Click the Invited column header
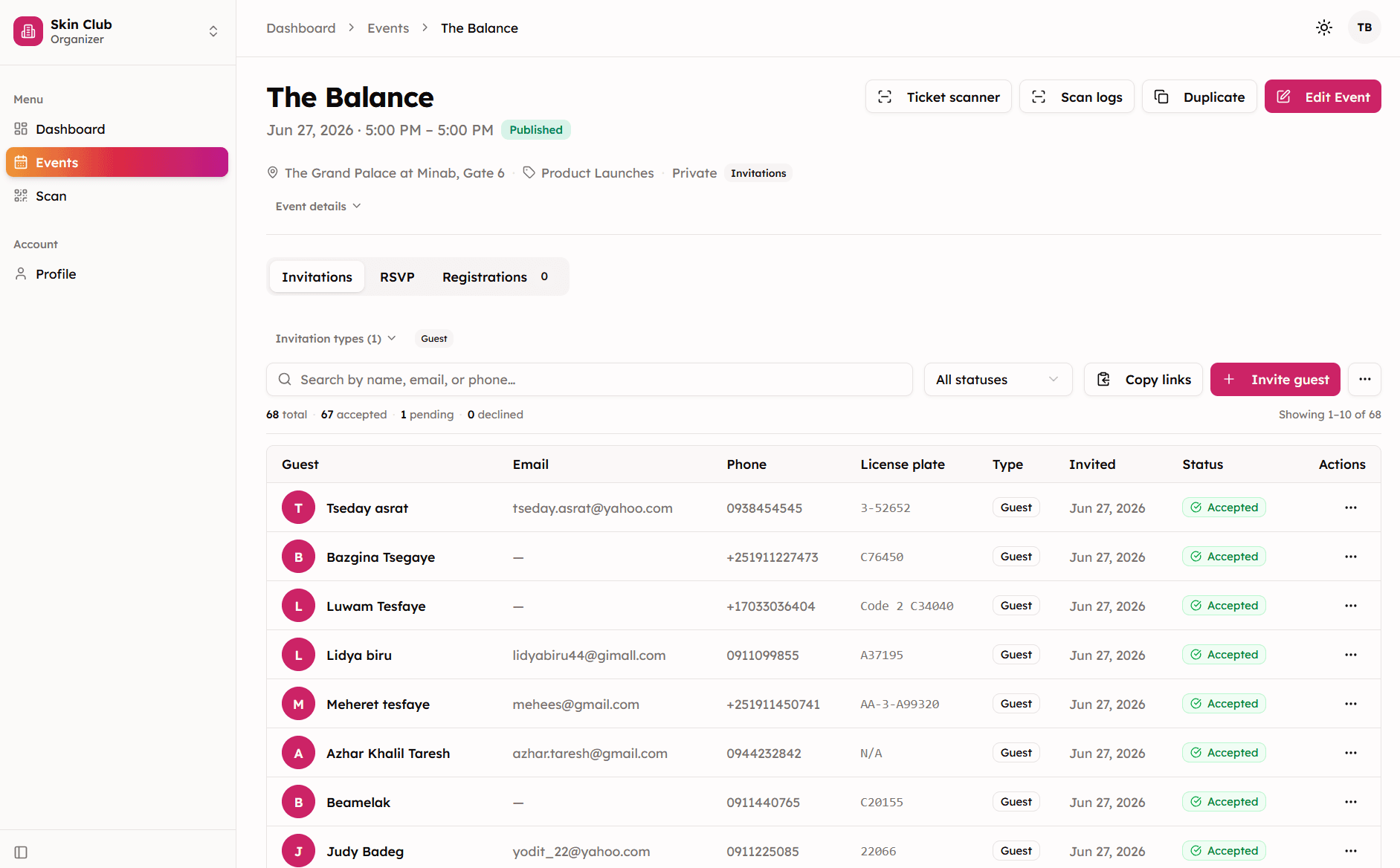 [1092, 464]
